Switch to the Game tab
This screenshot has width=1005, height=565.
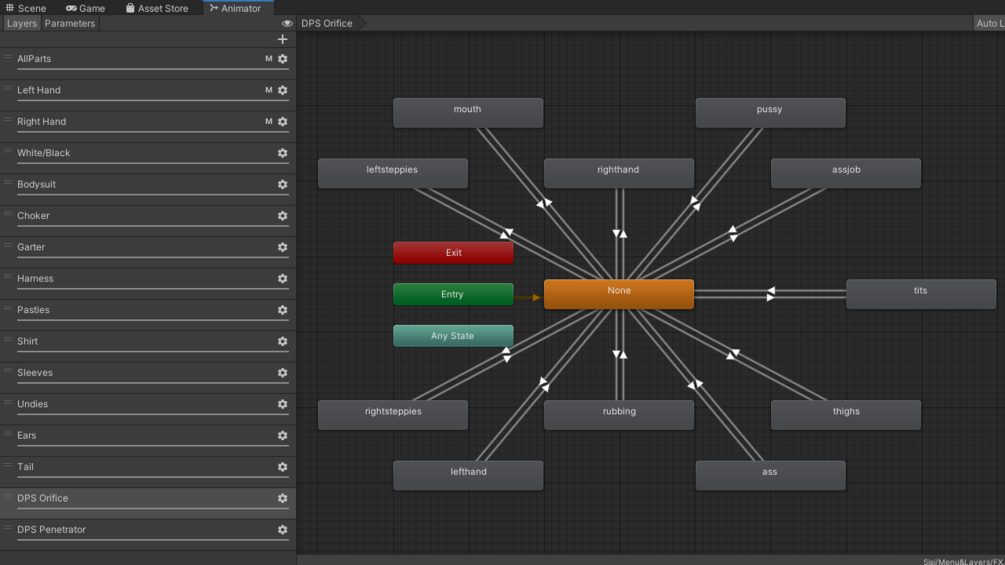click(85, 8)
